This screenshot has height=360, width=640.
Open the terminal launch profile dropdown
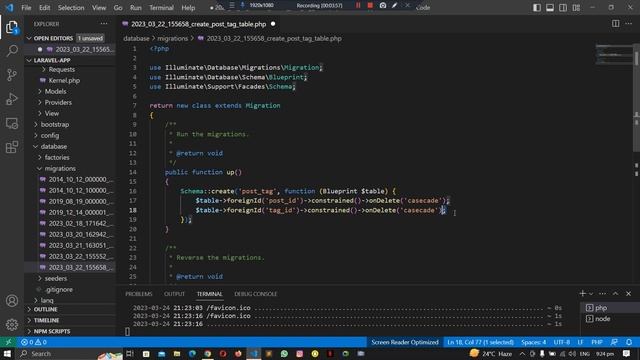591,294
